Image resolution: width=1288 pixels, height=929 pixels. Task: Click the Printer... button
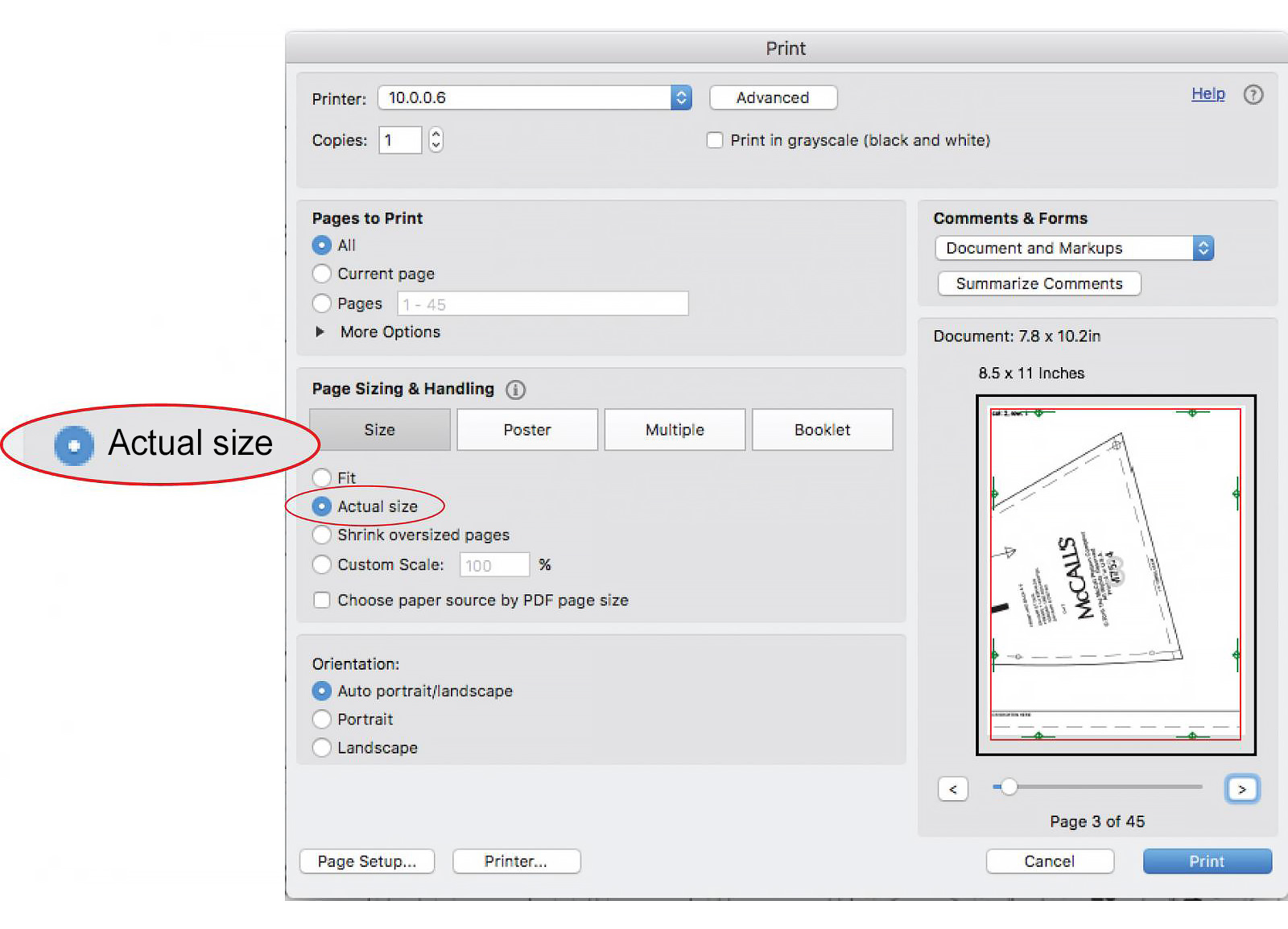tap(516, 861)
